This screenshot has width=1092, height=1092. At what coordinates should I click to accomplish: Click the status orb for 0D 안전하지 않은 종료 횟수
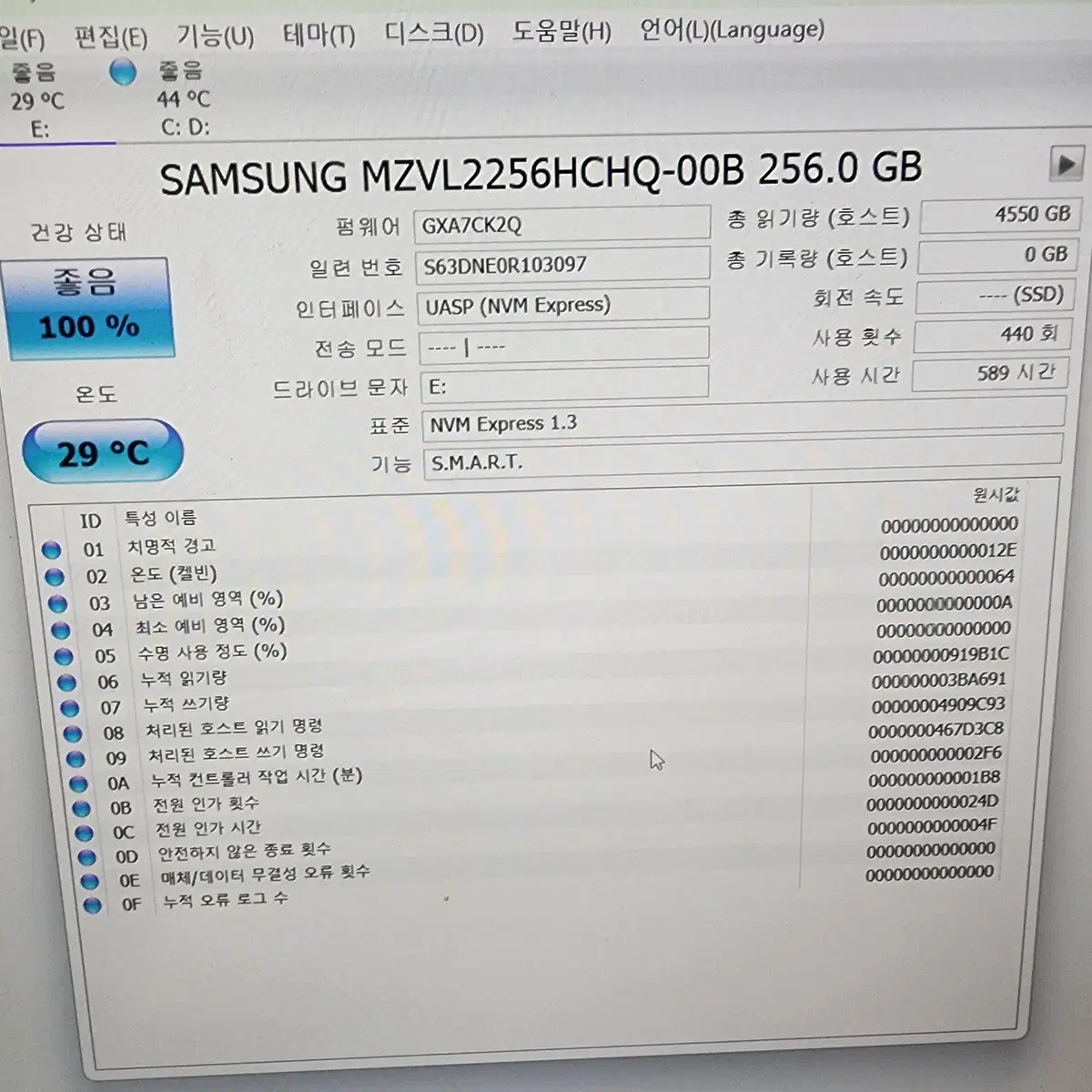[86, 857]
